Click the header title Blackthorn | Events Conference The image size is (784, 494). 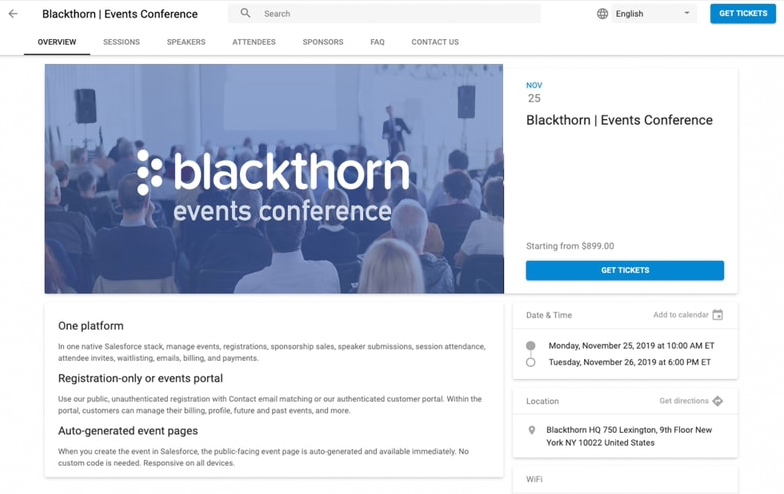pyautogui.click(x=120, y=14)
